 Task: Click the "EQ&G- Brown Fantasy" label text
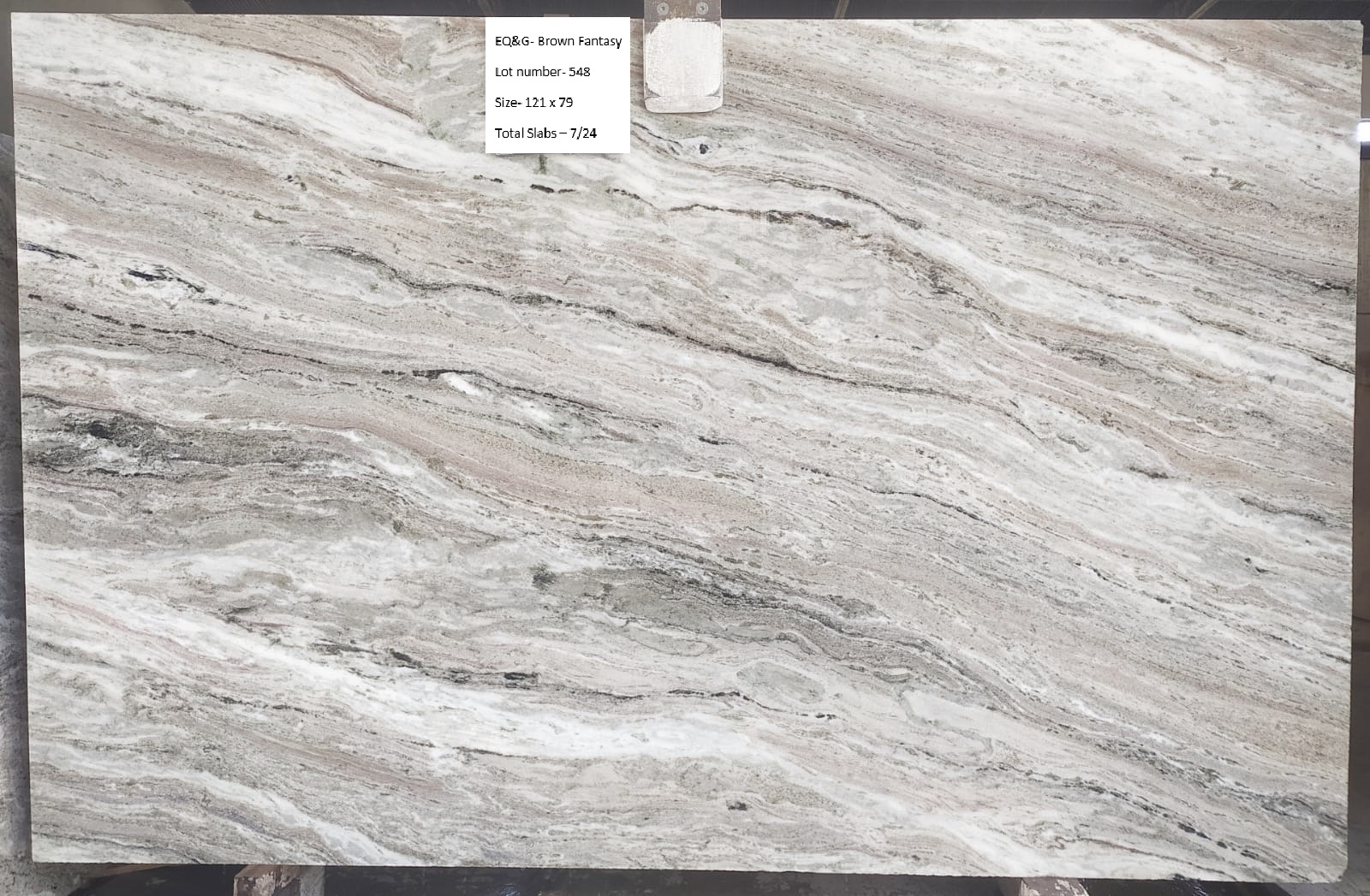point(557,41)
